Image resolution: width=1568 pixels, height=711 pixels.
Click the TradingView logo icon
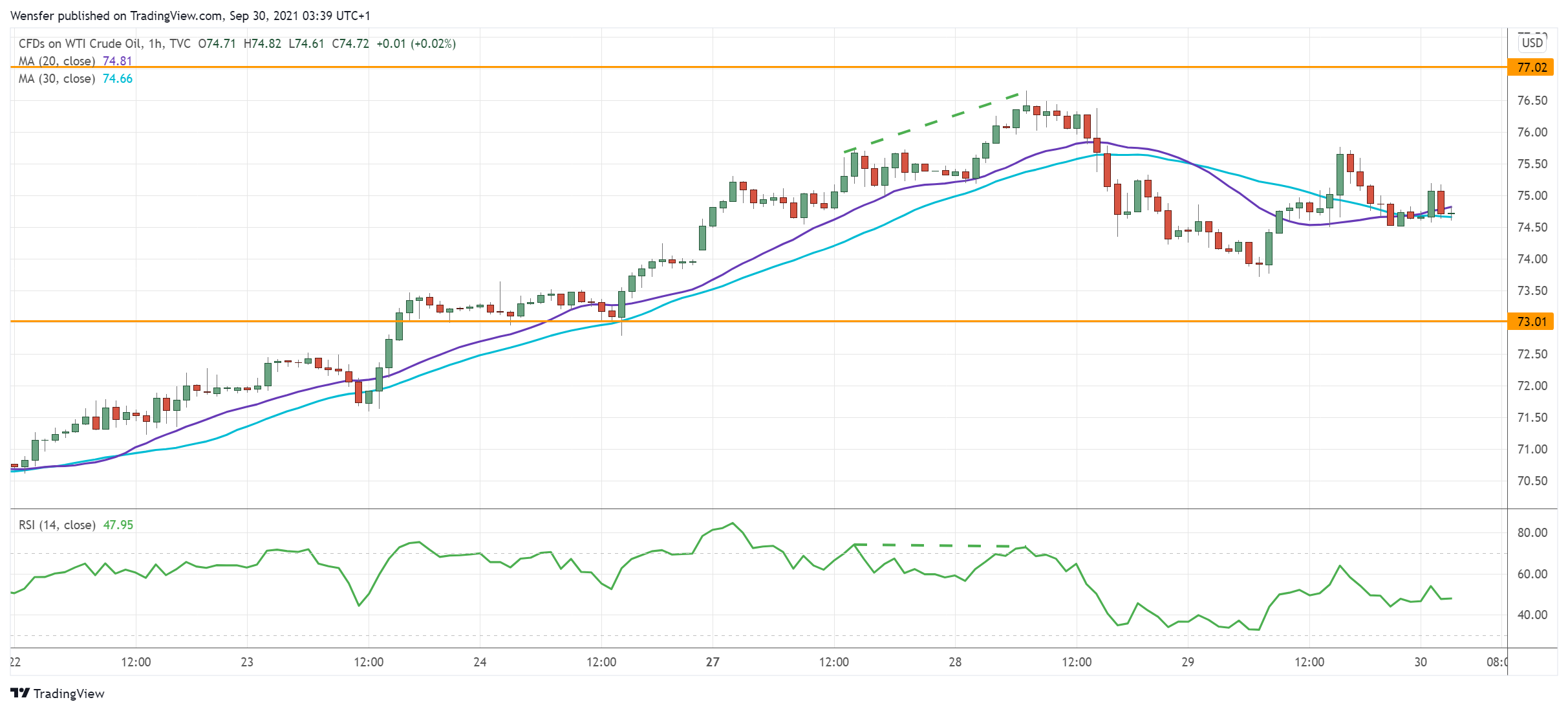pos(20,693)
